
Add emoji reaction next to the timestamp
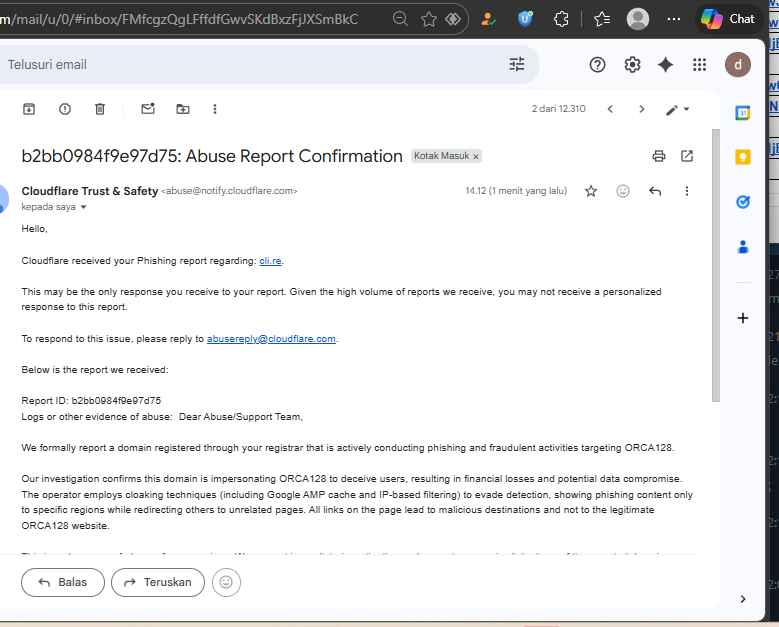[x=623, y=191]
